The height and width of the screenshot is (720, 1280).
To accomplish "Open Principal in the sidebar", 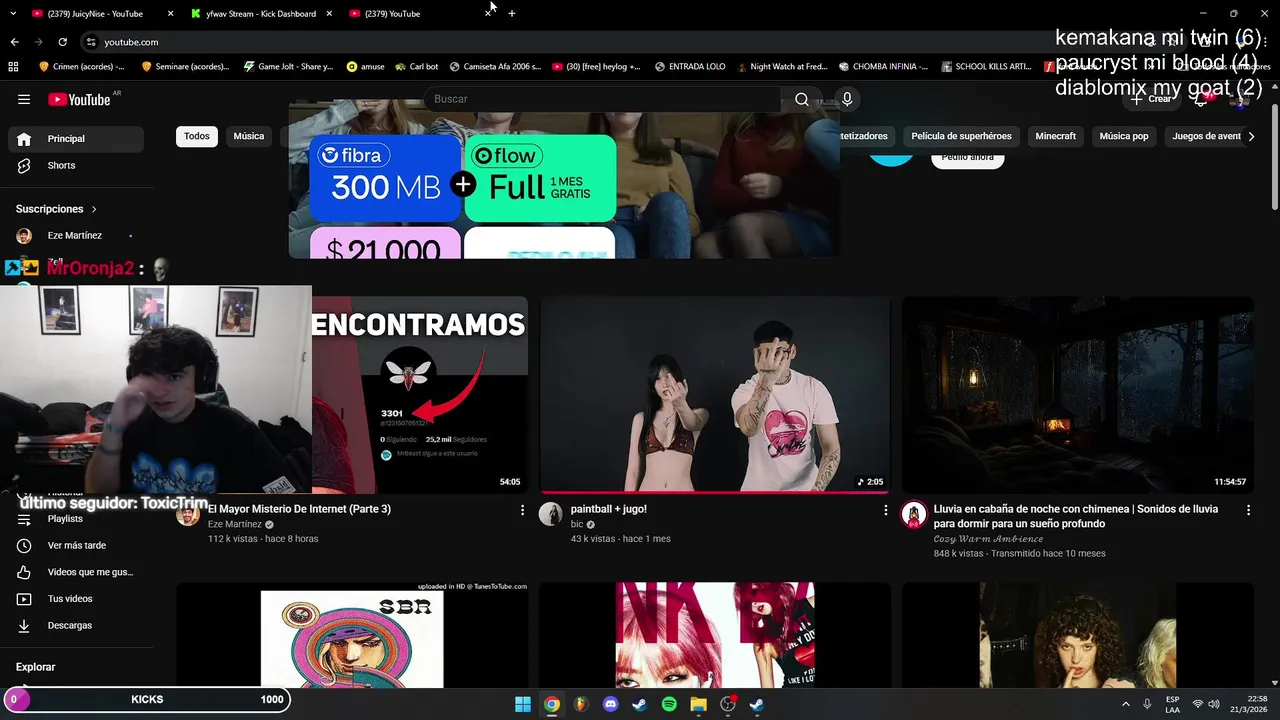I will click(76, 139).
